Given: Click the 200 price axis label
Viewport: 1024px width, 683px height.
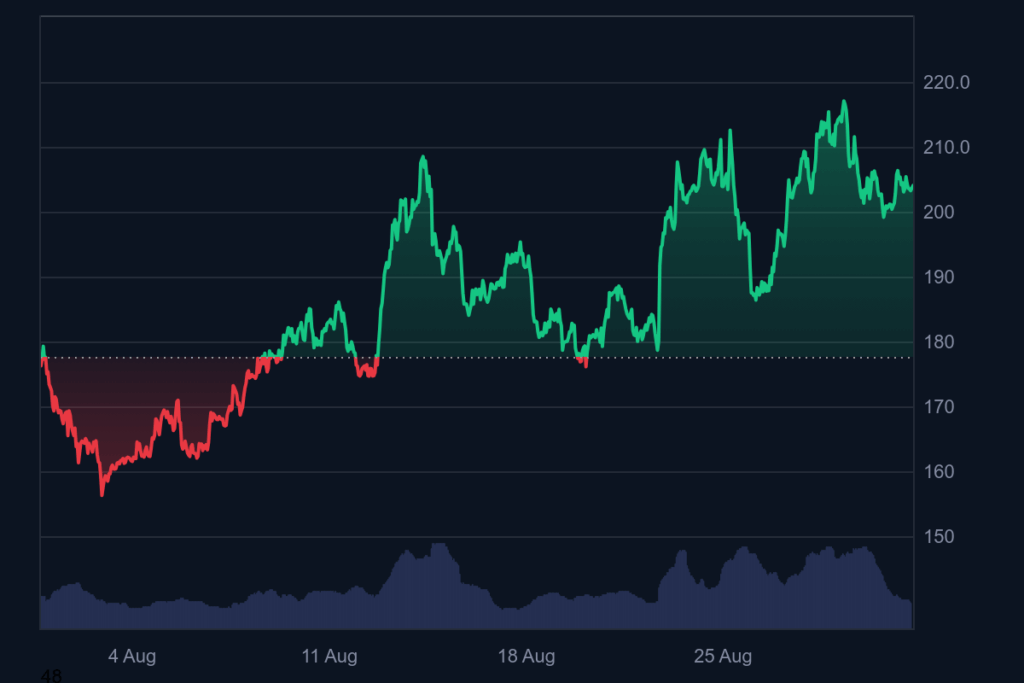Looking at the screenshot, I should click(x=939, y=212).
